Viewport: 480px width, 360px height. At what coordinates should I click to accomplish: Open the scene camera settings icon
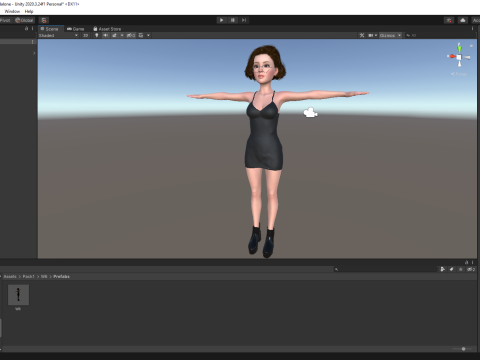click(372, 35)
